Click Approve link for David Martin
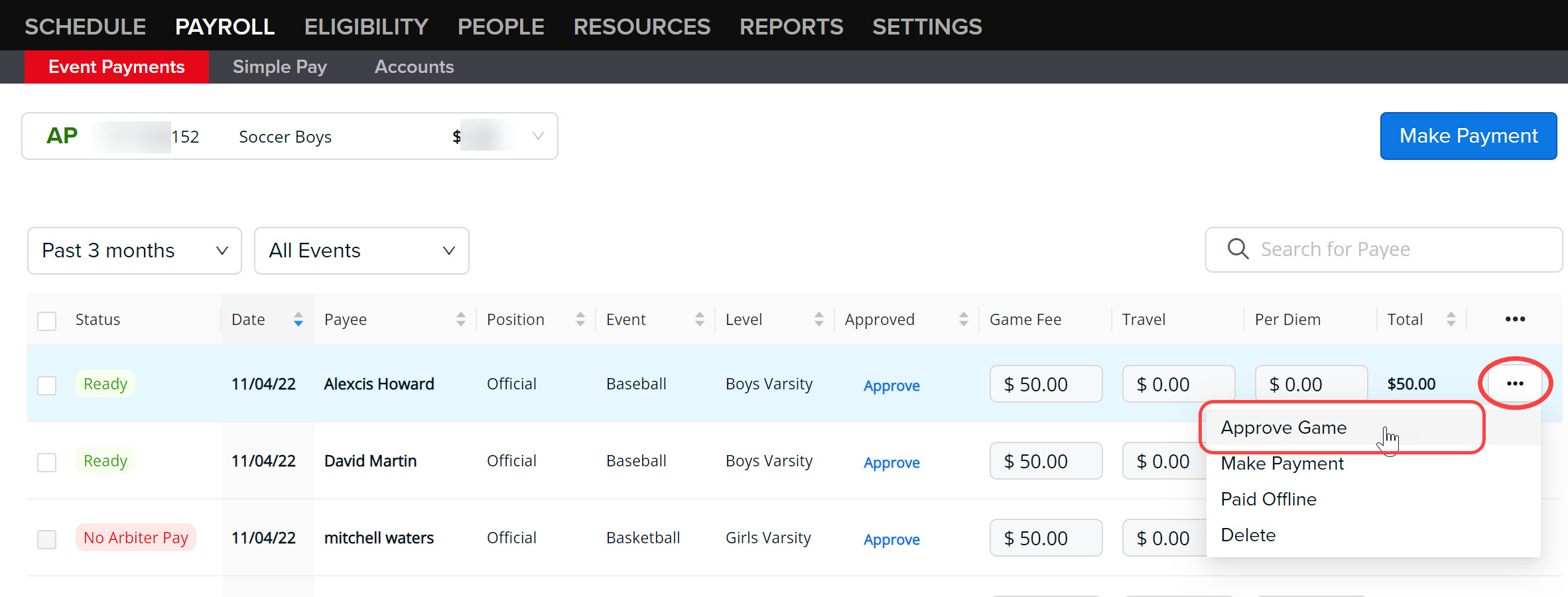This screenshot has width=1568, height=597. click(891, 462)
